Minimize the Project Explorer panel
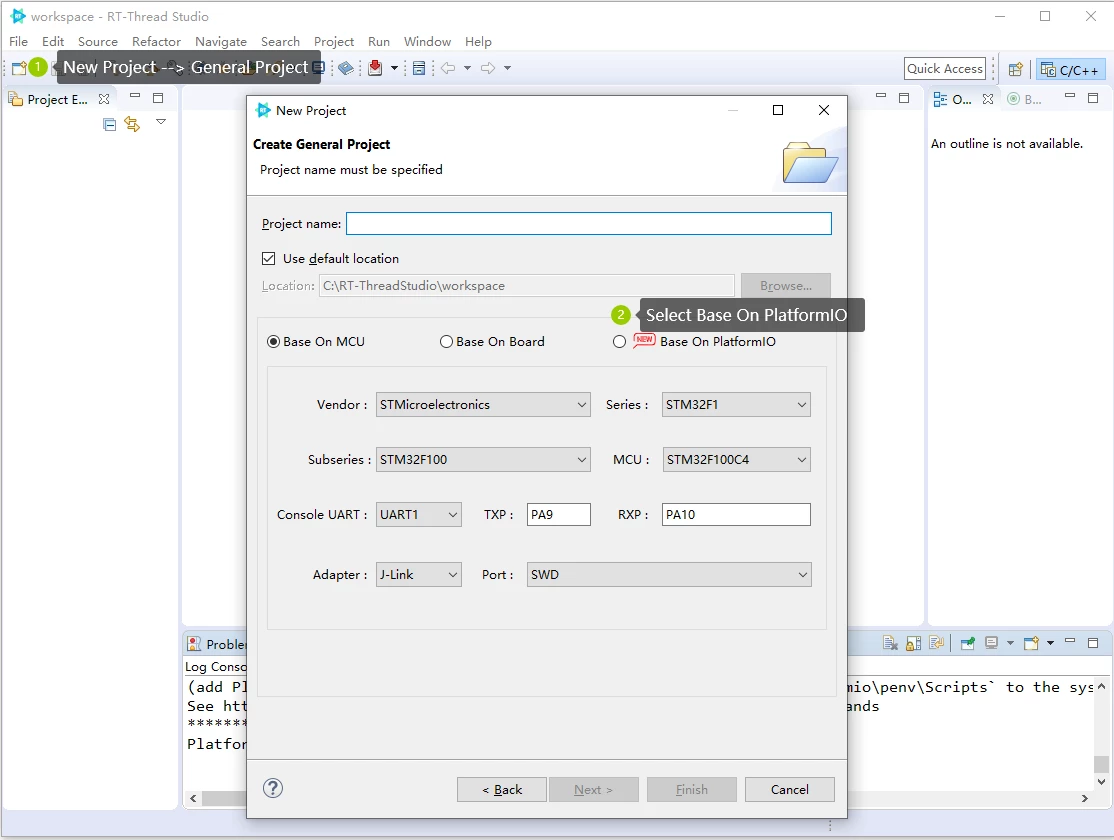Image resolution: width=1114 pixels, height=840 pixels. click(x=135, y=96)
